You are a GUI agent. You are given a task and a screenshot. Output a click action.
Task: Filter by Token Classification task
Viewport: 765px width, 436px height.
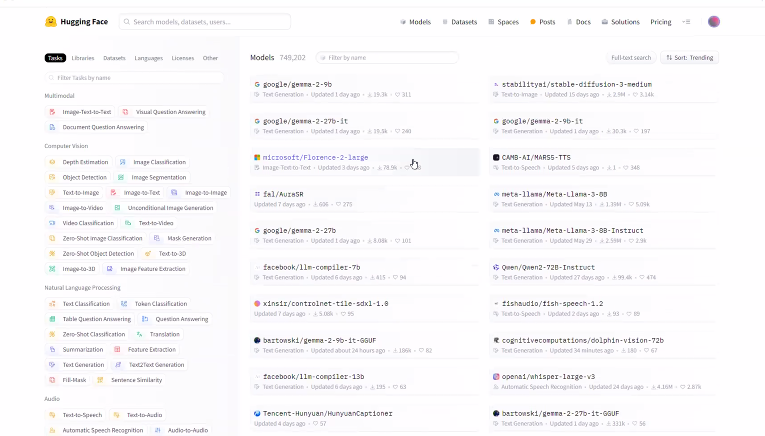(x=154, y=303)
